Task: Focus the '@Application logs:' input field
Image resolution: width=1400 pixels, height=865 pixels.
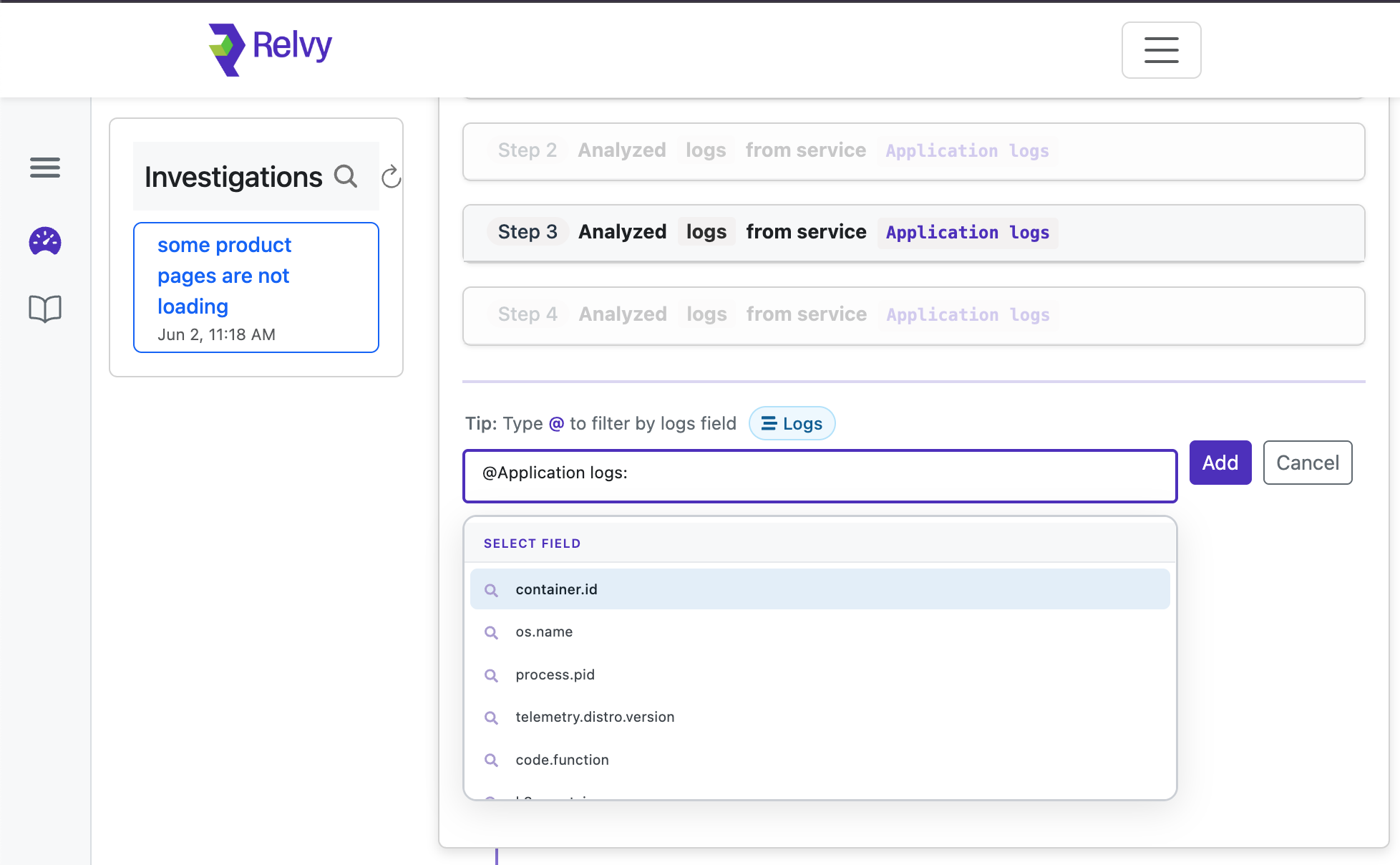Action: 820,475
